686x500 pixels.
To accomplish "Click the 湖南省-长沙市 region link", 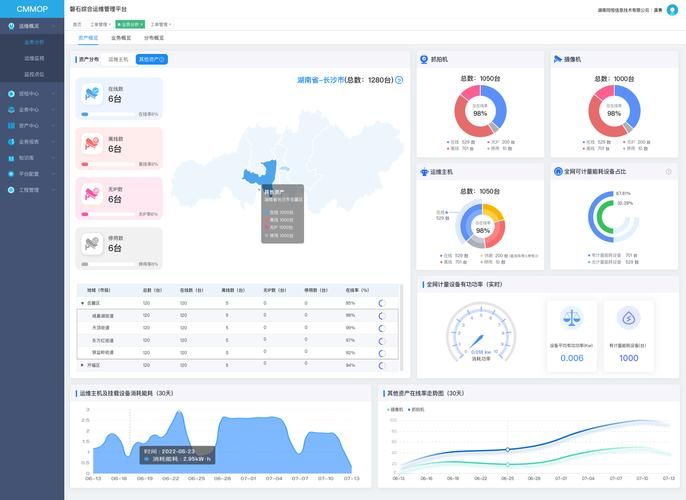I will [321, 80].
